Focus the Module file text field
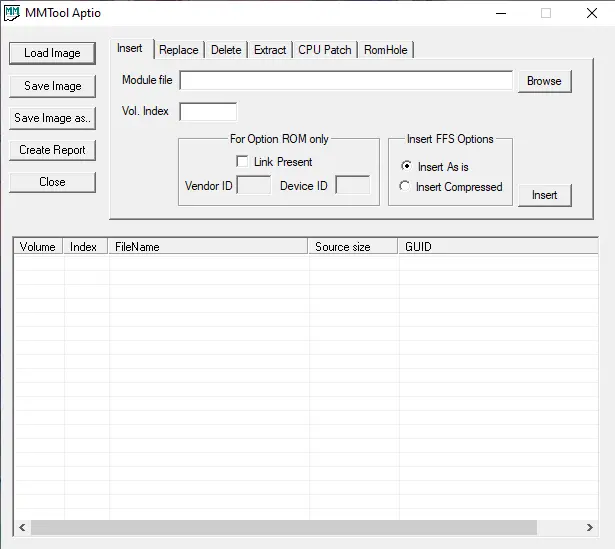This screenshot has width=615, height=549. (346, 80)
